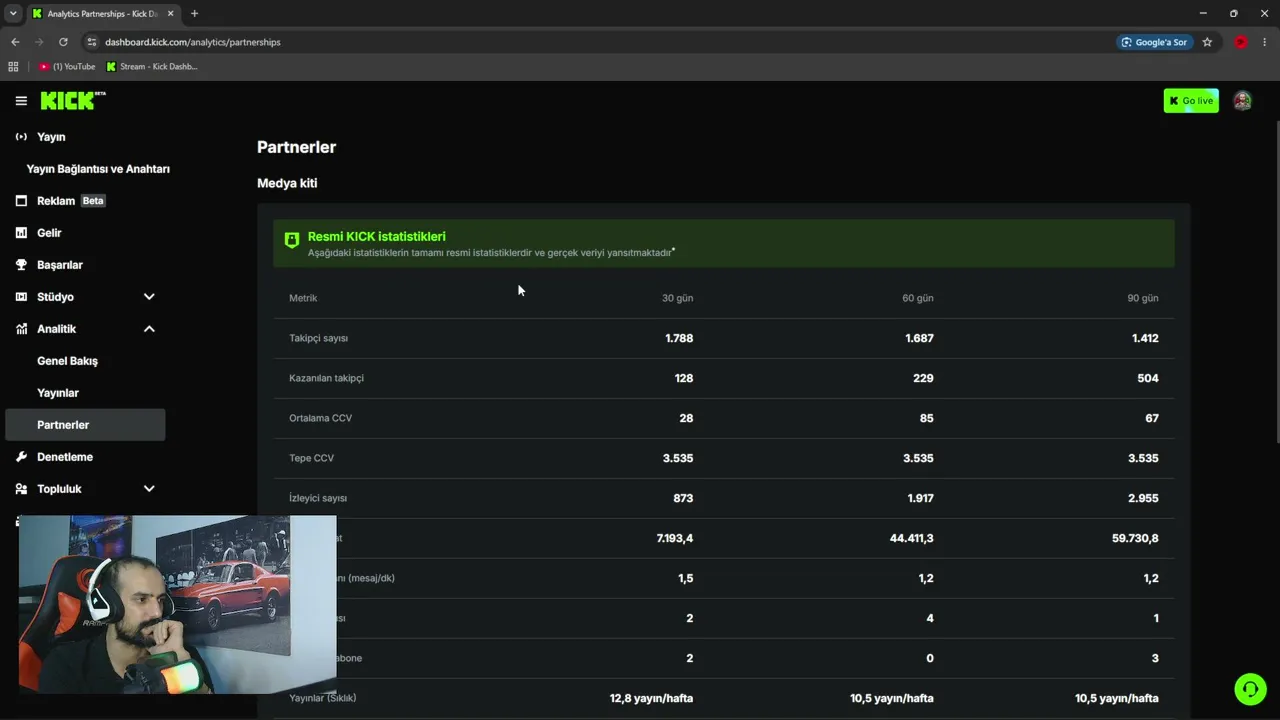Click the Resmi KICK istatistikleri title
This screenshot has width=1280, height=720.
(377, 237)
